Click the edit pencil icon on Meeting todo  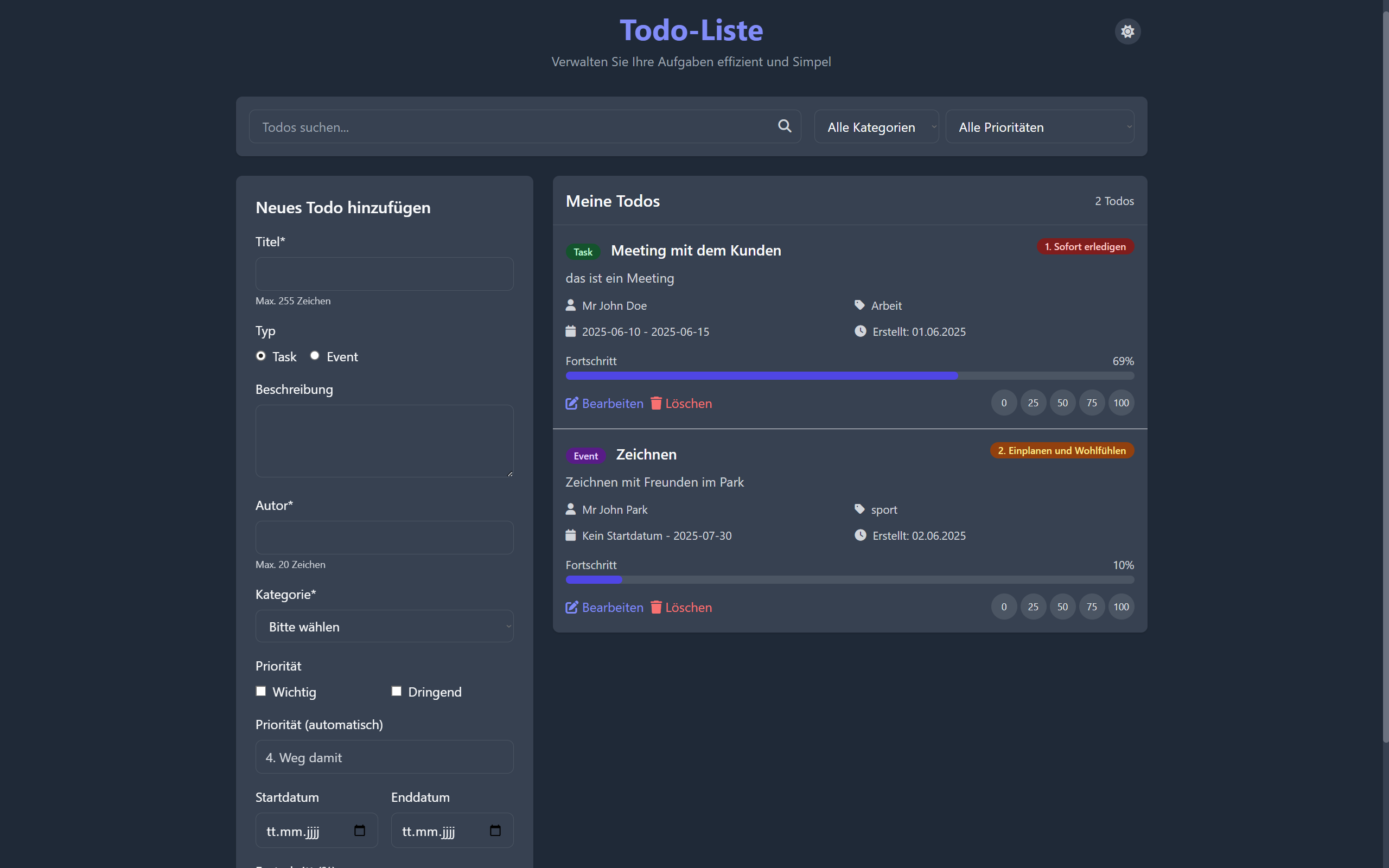(x=571, y=403)
